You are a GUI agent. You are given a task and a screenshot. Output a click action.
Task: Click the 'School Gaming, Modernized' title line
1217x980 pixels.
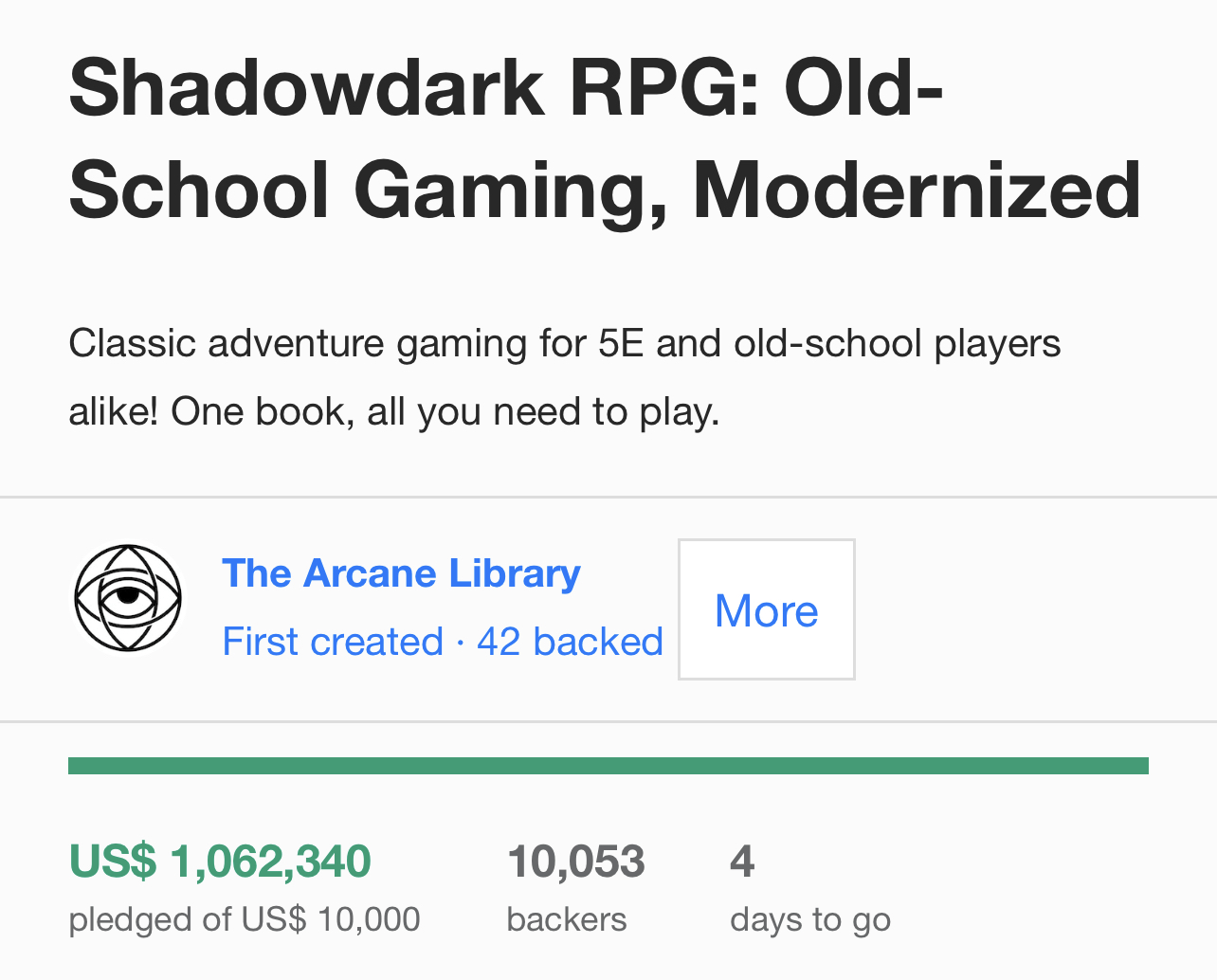pyautogui.click(x=605, y=190)
